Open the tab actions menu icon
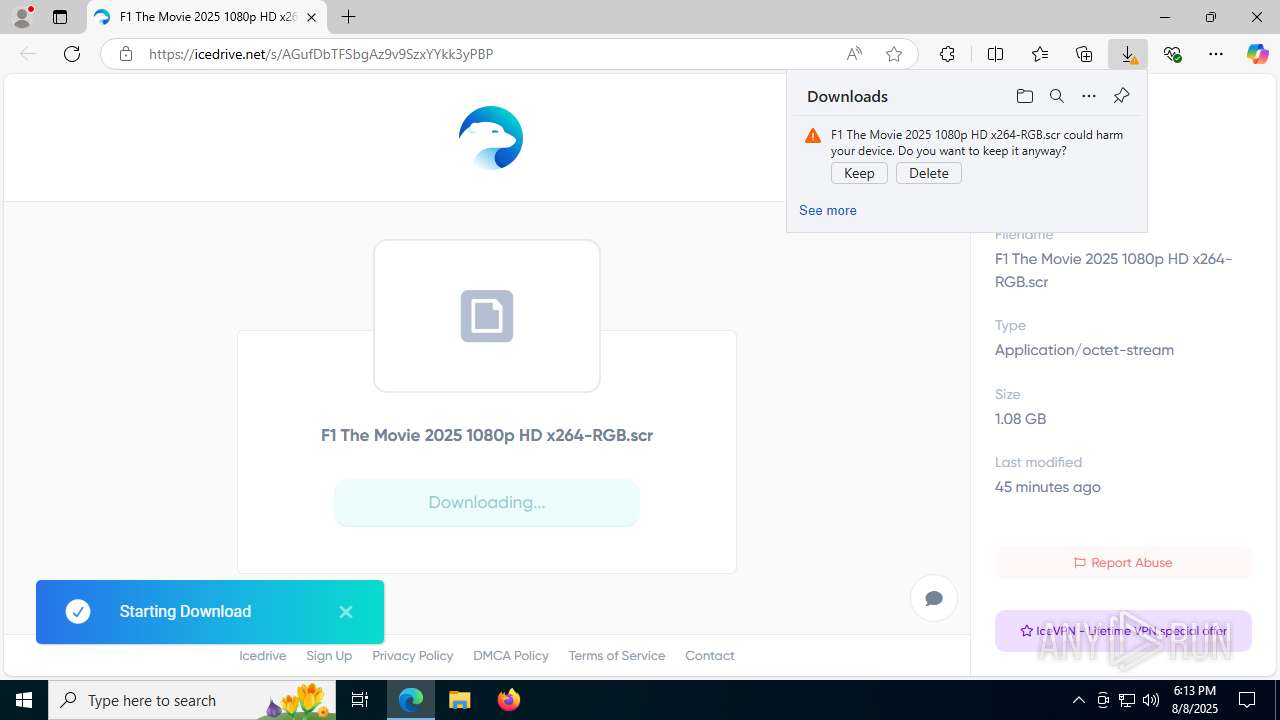 coord(60,17)
